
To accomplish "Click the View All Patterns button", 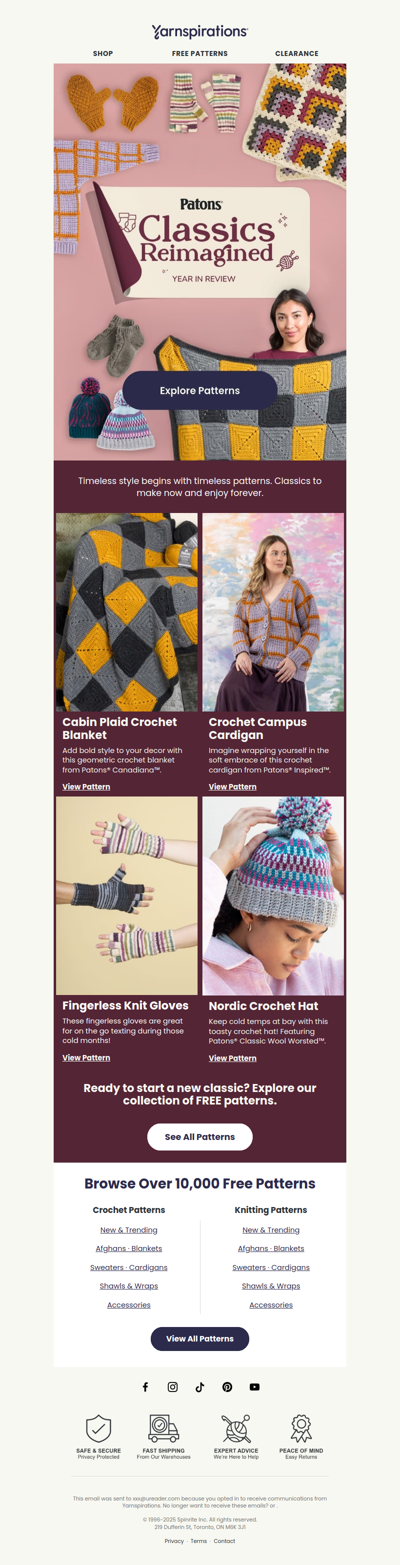I will coord(200,1339).
